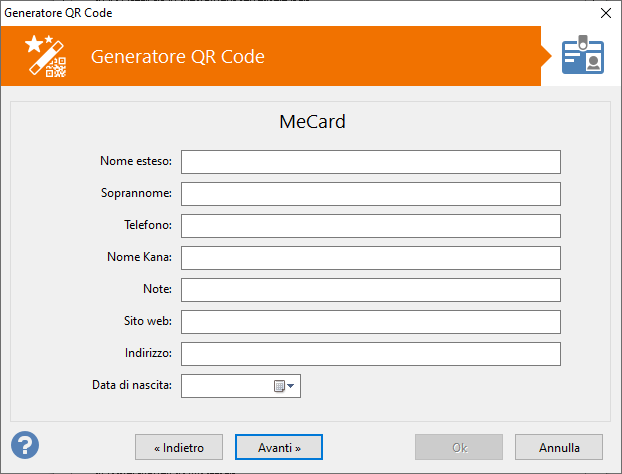Viewport: 622px width, 474px height.
Task: Click into the Nome esteso field
Action: pyautogui.click(x=370, y=162)
